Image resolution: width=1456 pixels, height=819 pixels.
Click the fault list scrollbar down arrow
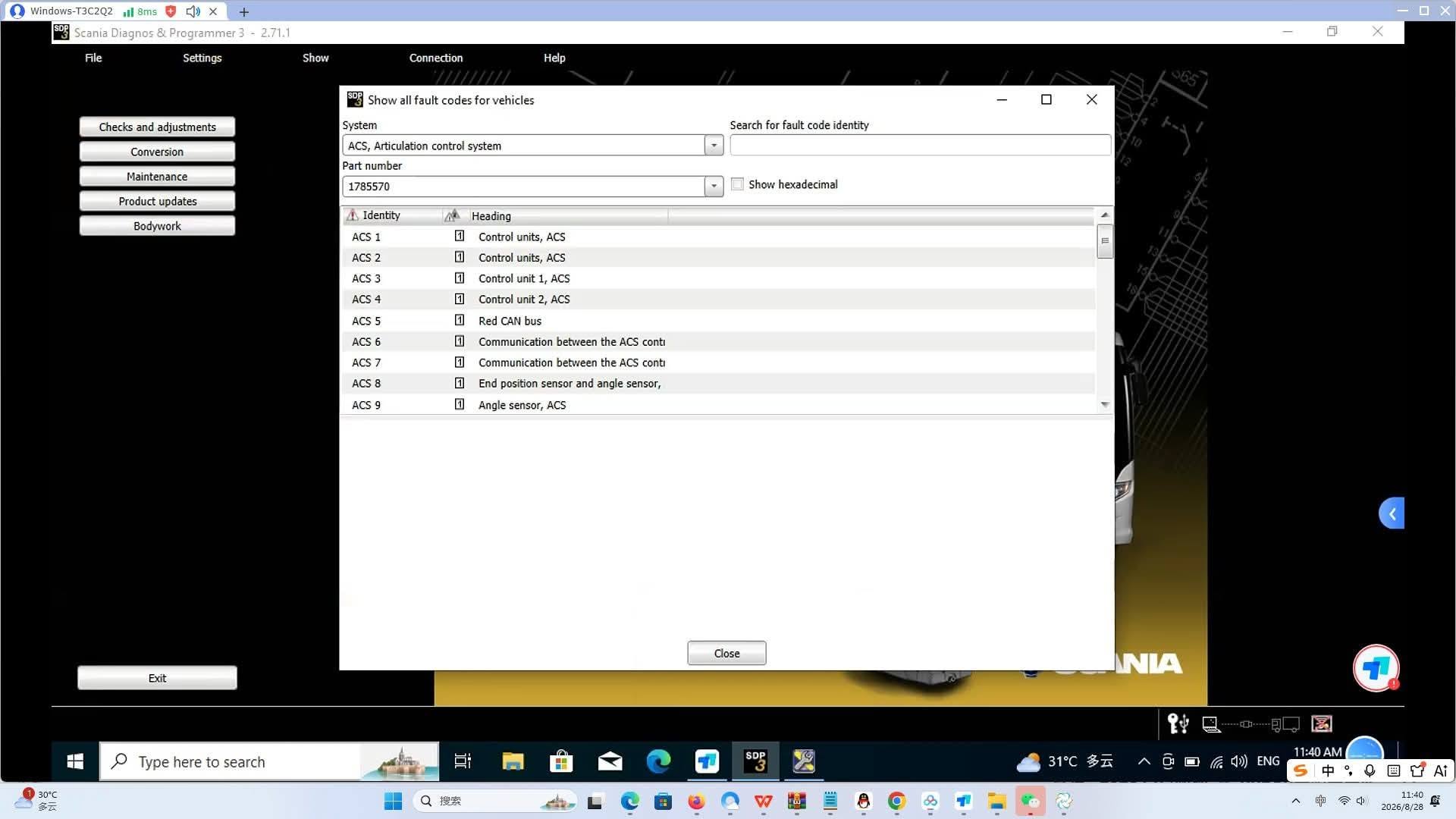coord(1105,405)
